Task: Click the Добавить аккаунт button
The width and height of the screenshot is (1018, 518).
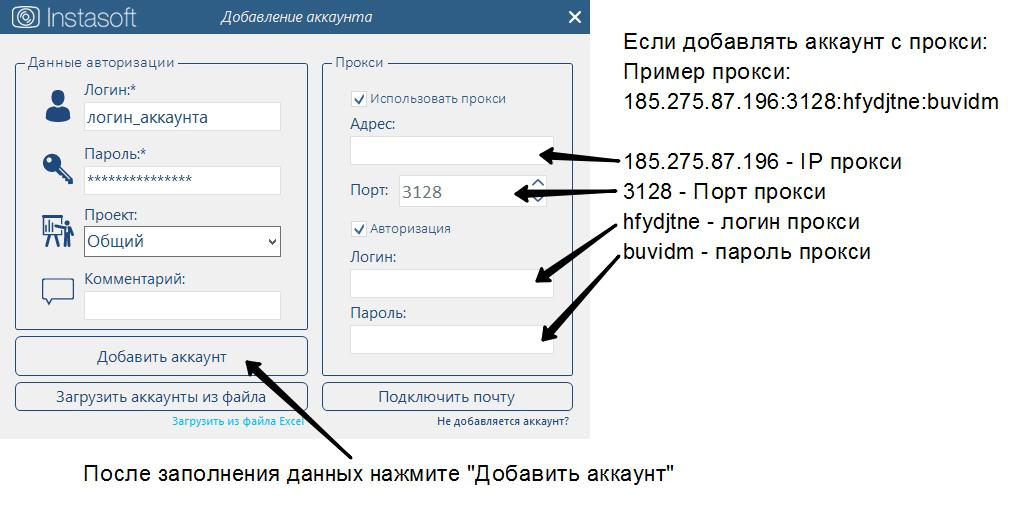Action: (162, 356)
